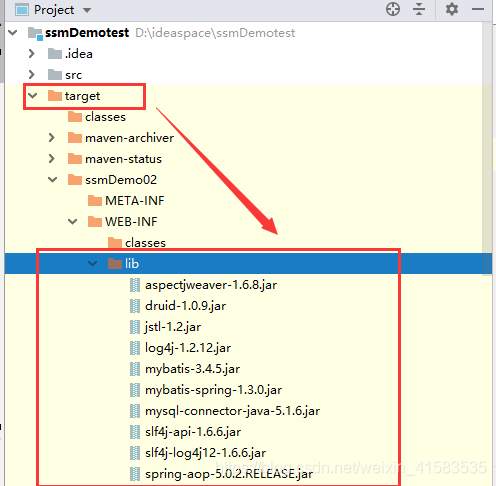This screenshot has width=496, height=486.
Task: Collapse the WEB-INF folder chevron
Action: click(72, 222)
